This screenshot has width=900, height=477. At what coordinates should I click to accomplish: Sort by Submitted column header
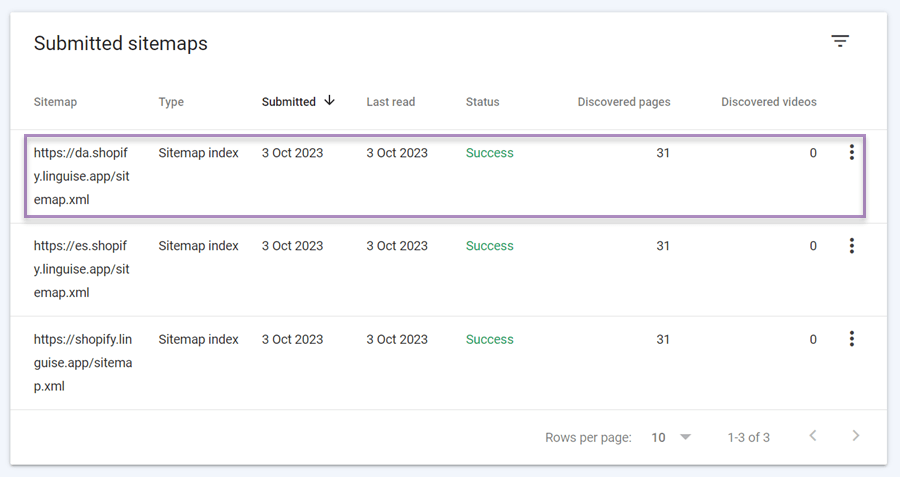[x=289, y=102]
